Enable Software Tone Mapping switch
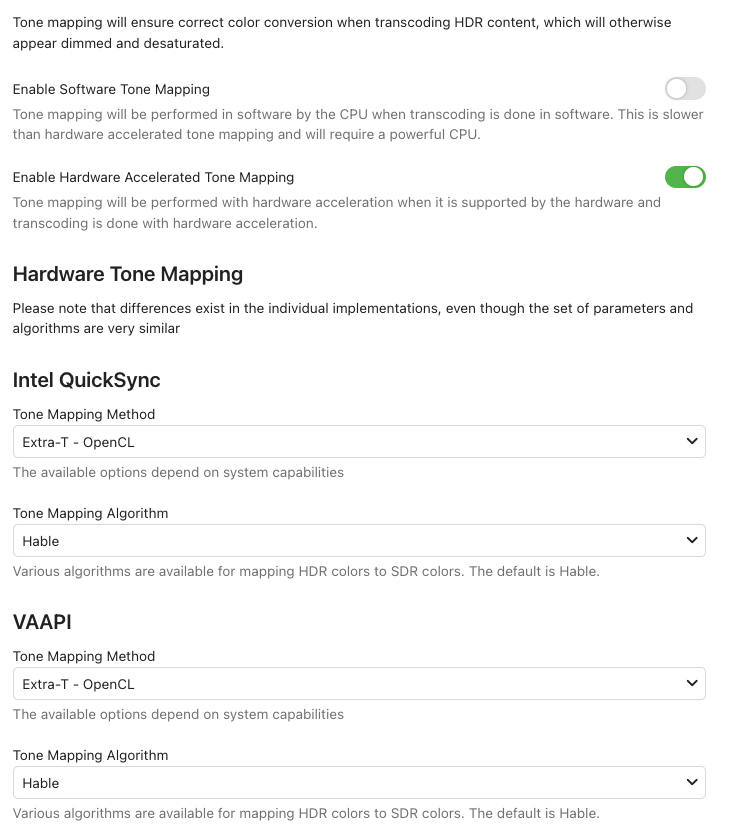732x838 pixels. coord(685,89)
